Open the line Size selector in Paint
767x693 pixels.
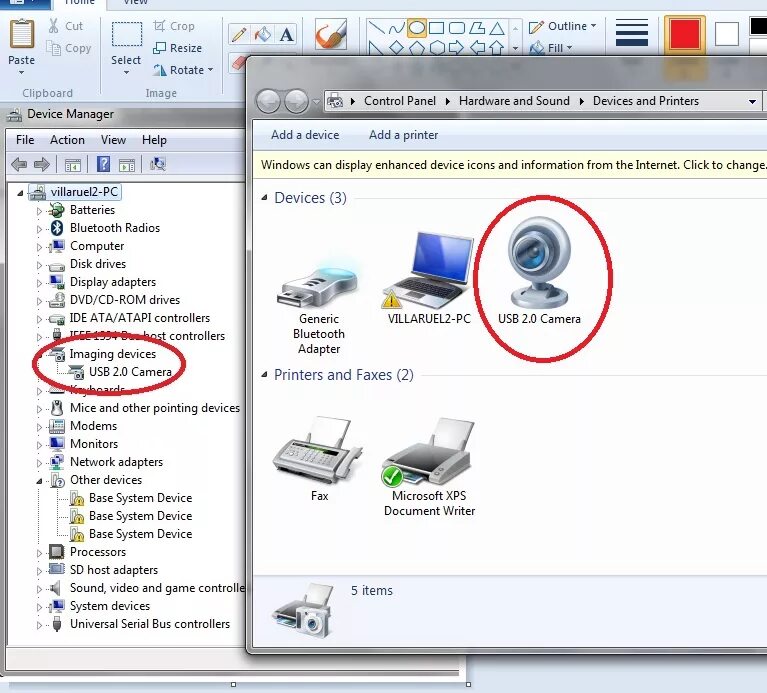click(x=632, y=33)
